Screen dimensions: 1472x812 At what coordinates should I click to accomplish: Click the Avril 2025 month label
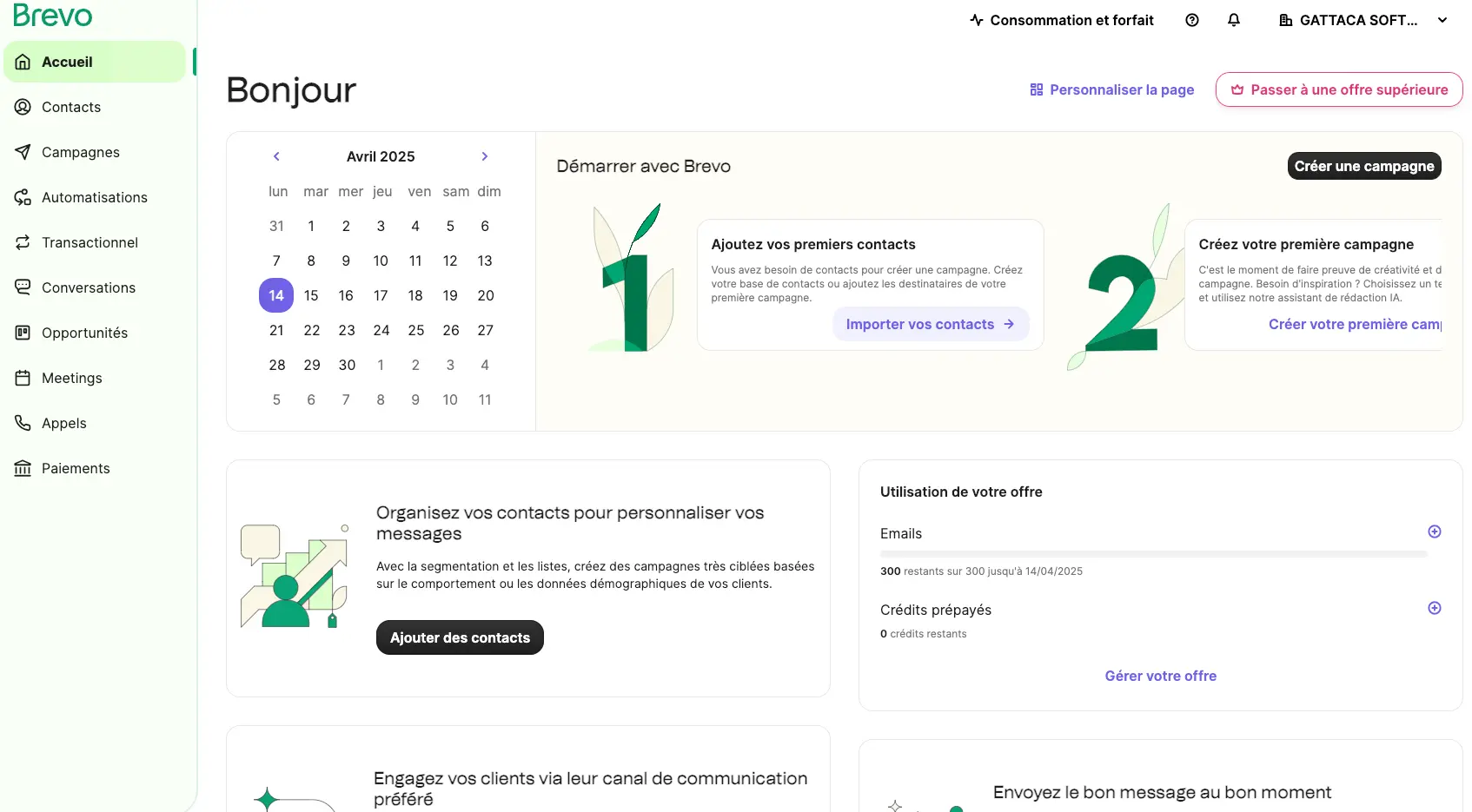[381, 156]
